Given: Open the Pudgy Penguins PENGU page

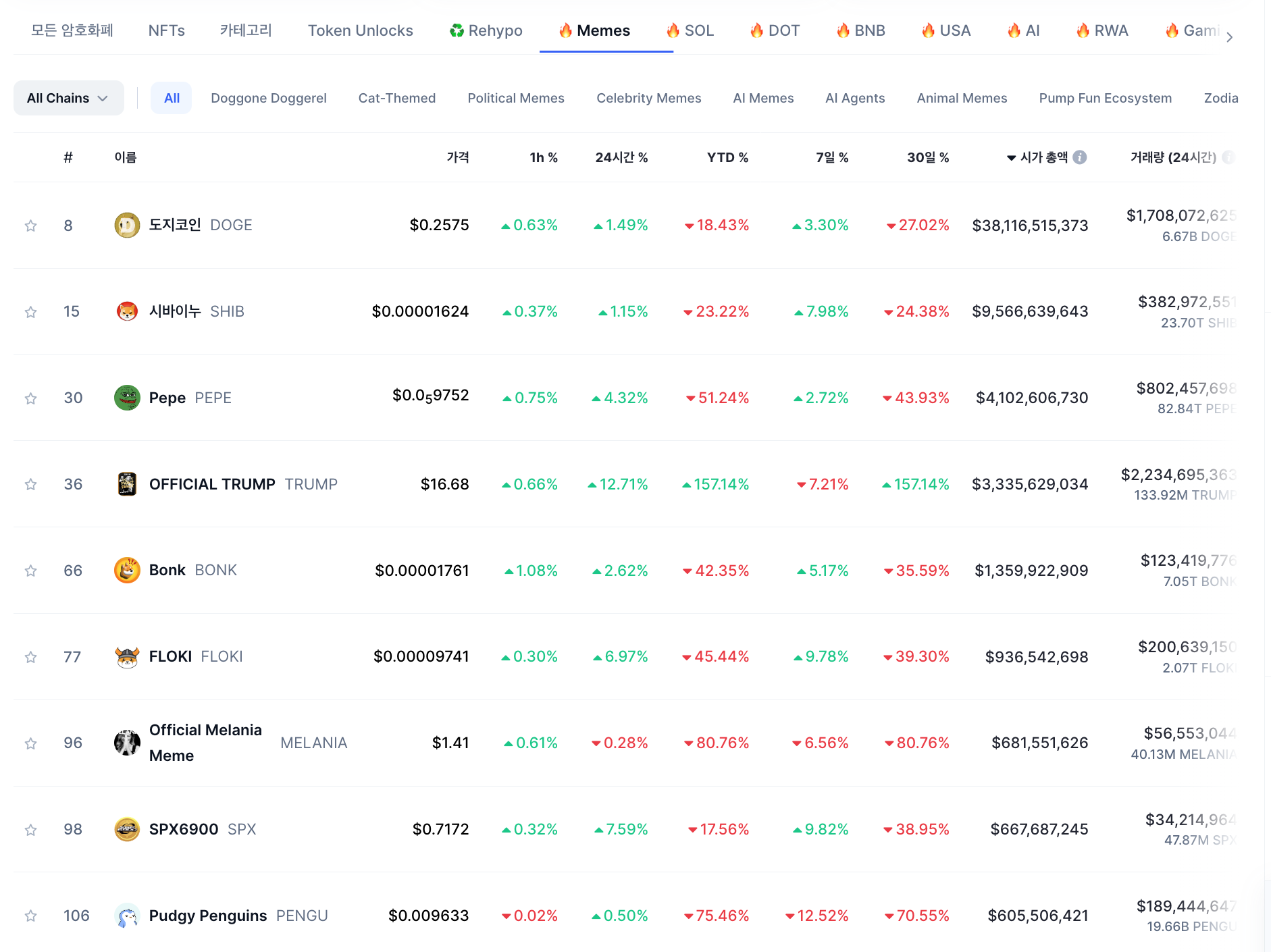Looking at the screenshot, I should pos(238,916).
